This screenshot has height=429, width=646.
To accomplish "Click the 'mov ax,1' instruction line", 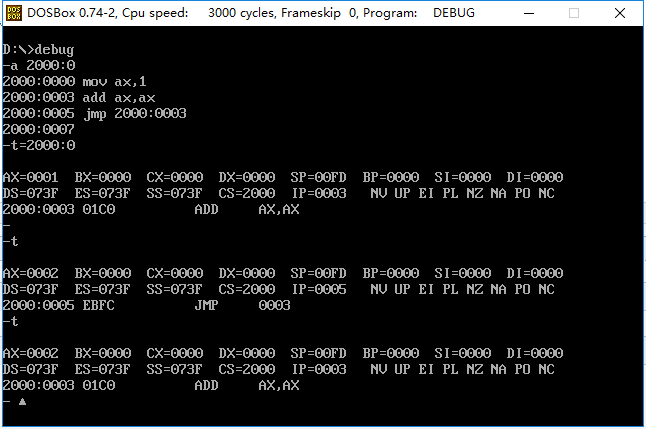I will click(75, 82).
